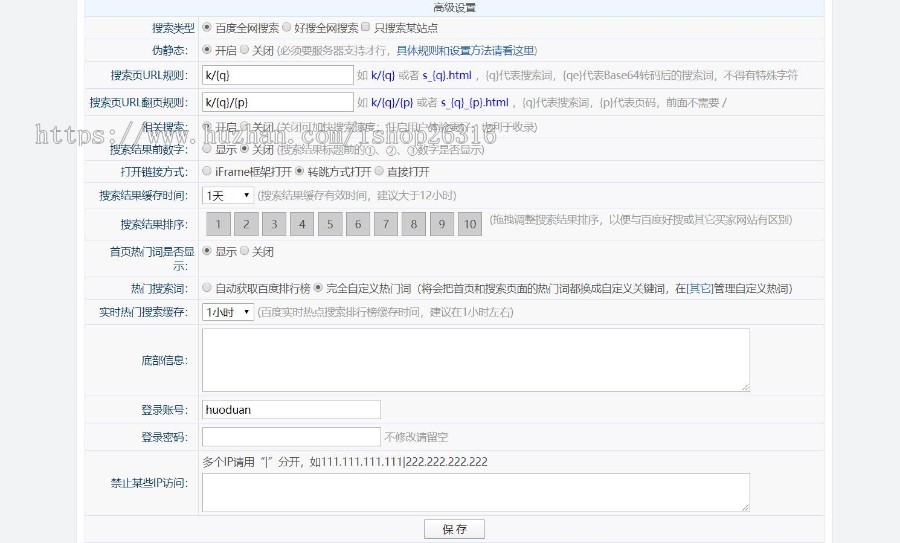Enable 伪静态 with the 开启 radio
The image size is (900, 543).
207,50
